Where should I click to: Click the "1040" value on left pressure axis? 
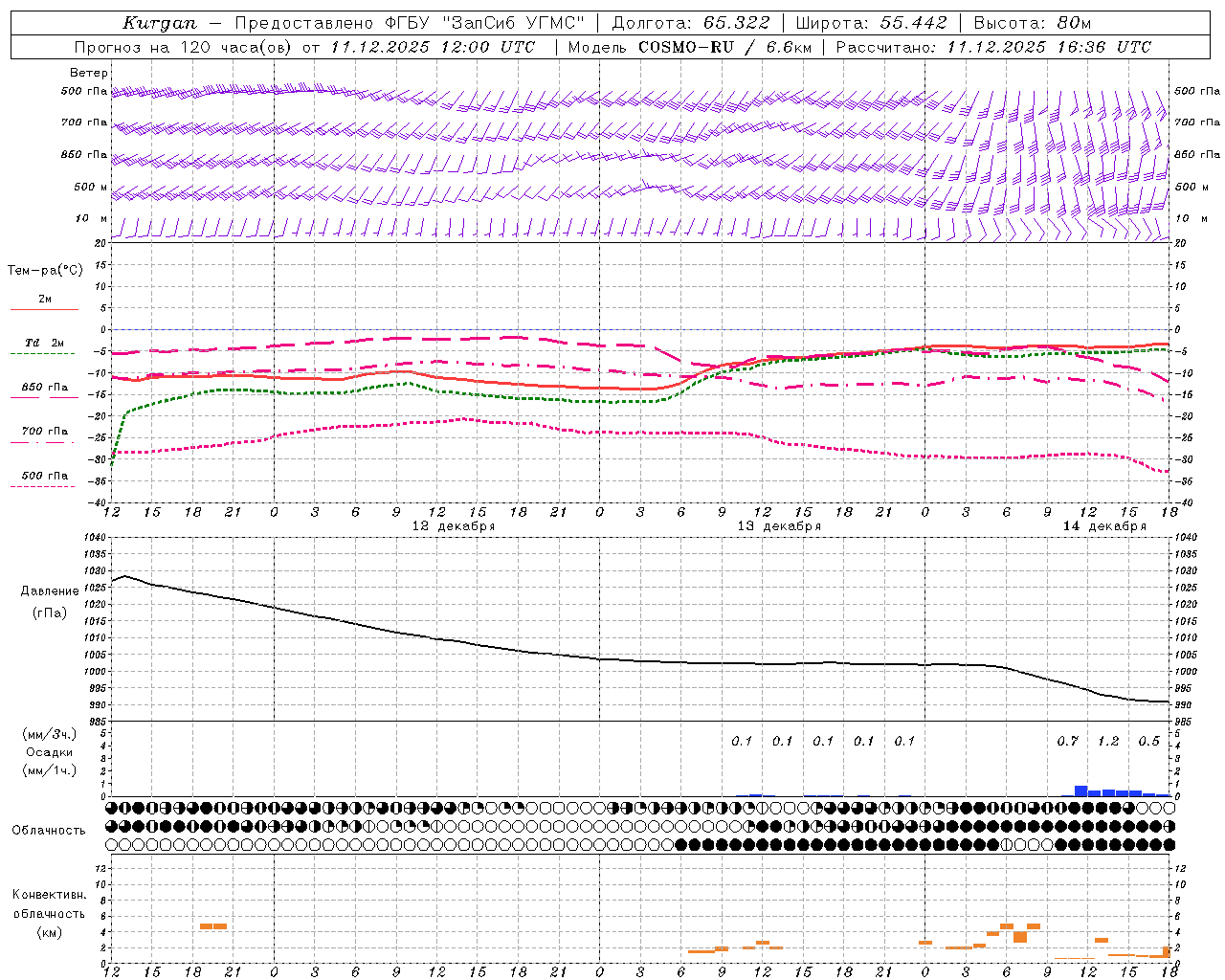tap(96, 537)
